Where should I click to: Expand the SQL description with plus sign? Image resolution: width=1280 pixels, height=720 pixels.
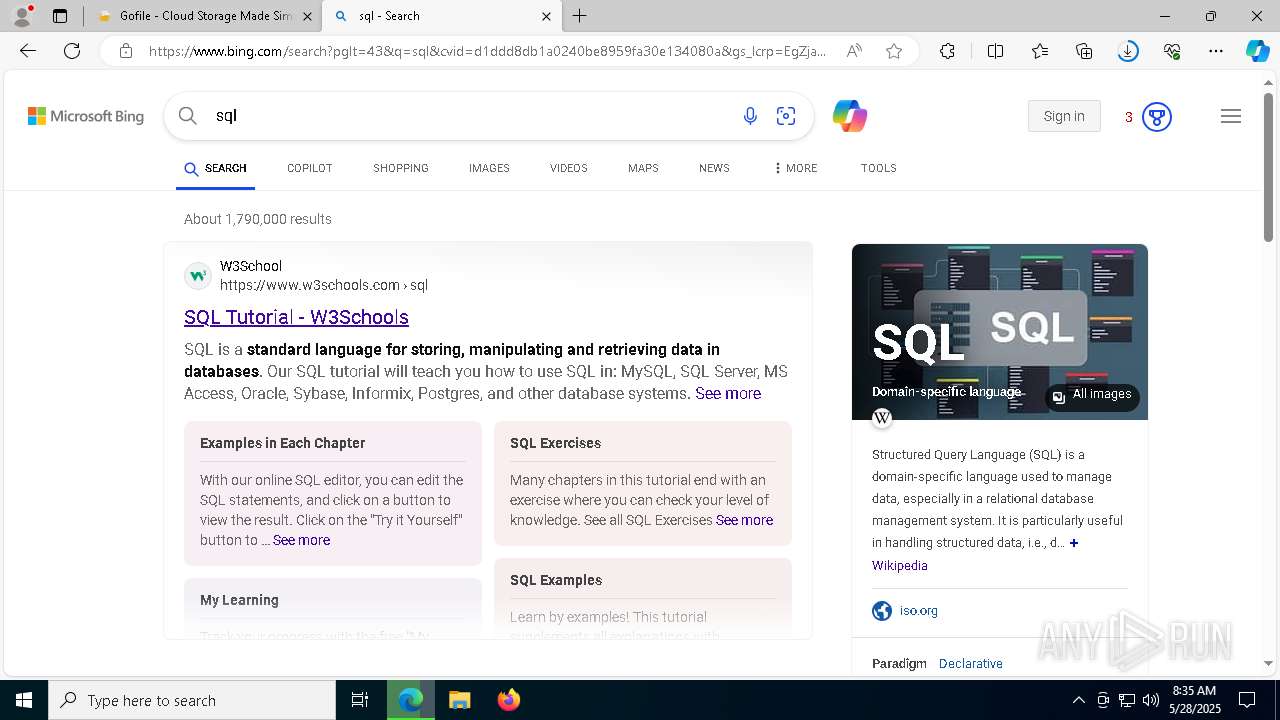1074,543
